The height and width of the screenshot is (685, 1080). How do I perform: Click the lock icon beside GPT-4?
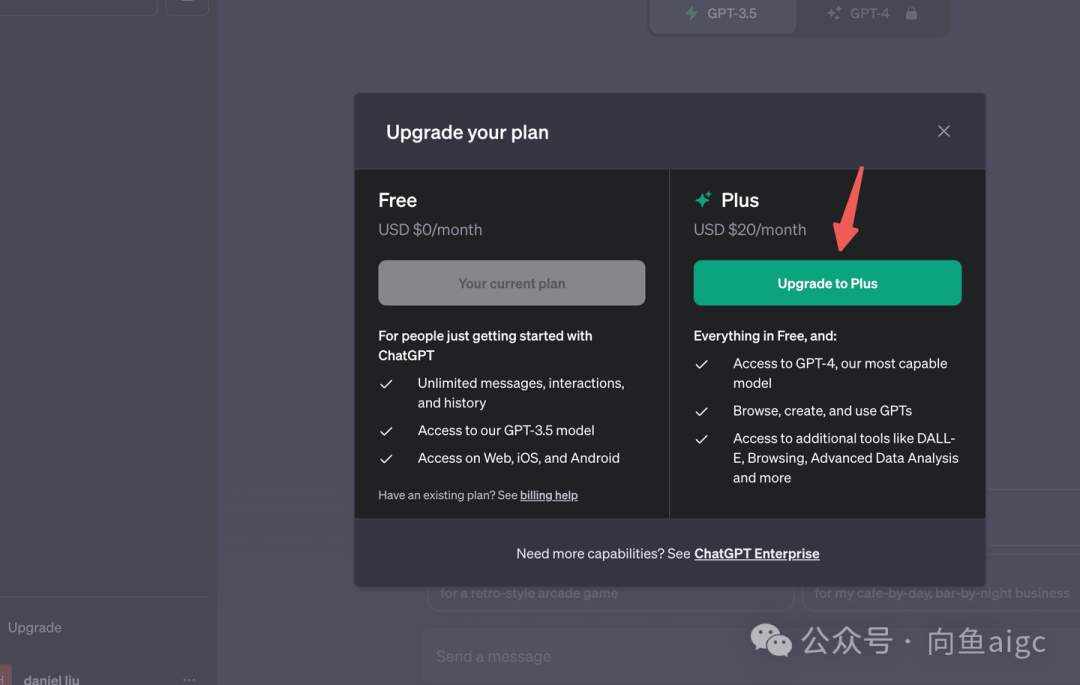coord(911,14)
